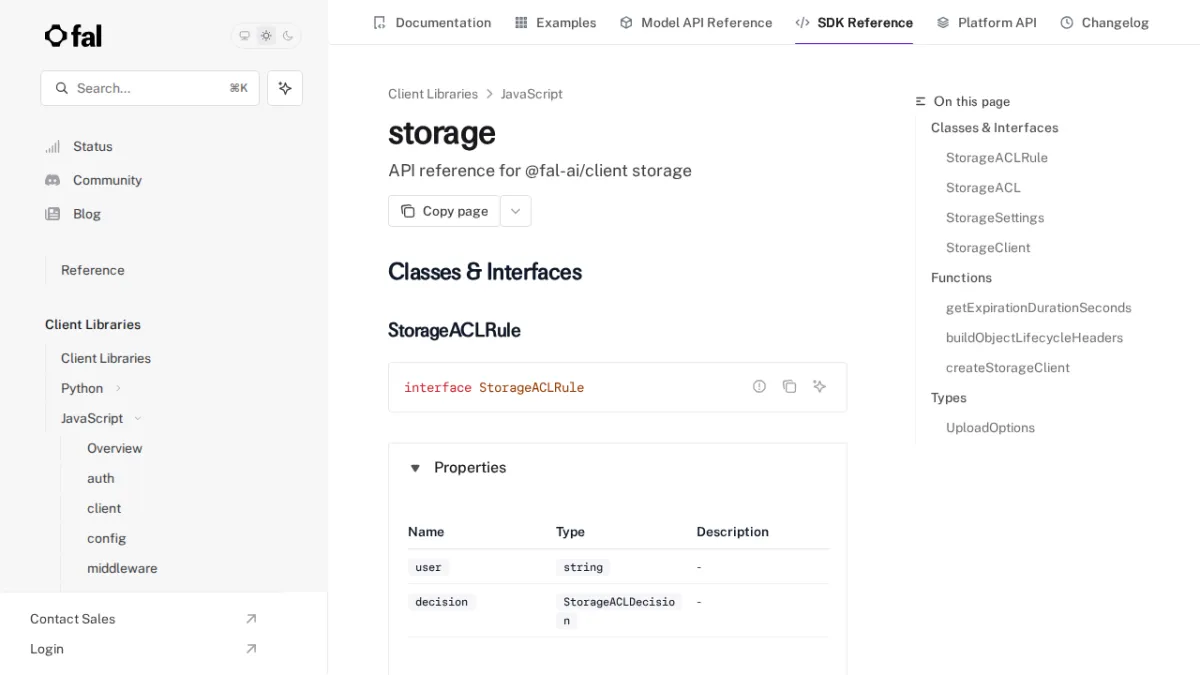The image size is (1200, 675).
Task: Click Login external arrow icon
Action: [251, 649]
